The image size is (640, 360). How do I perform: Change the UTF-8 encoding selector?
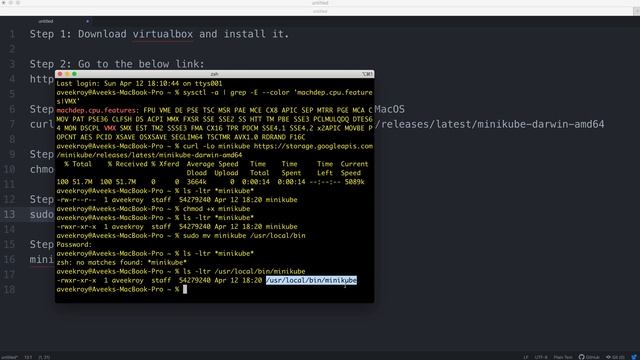[541, 357]
